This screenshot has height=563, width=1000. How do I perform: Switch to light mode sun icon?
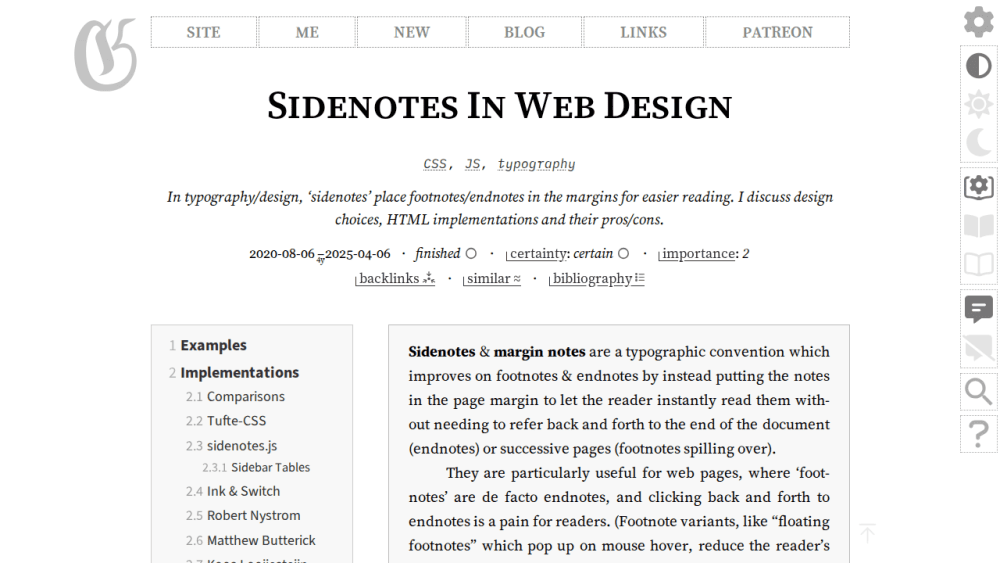[978, 104]
